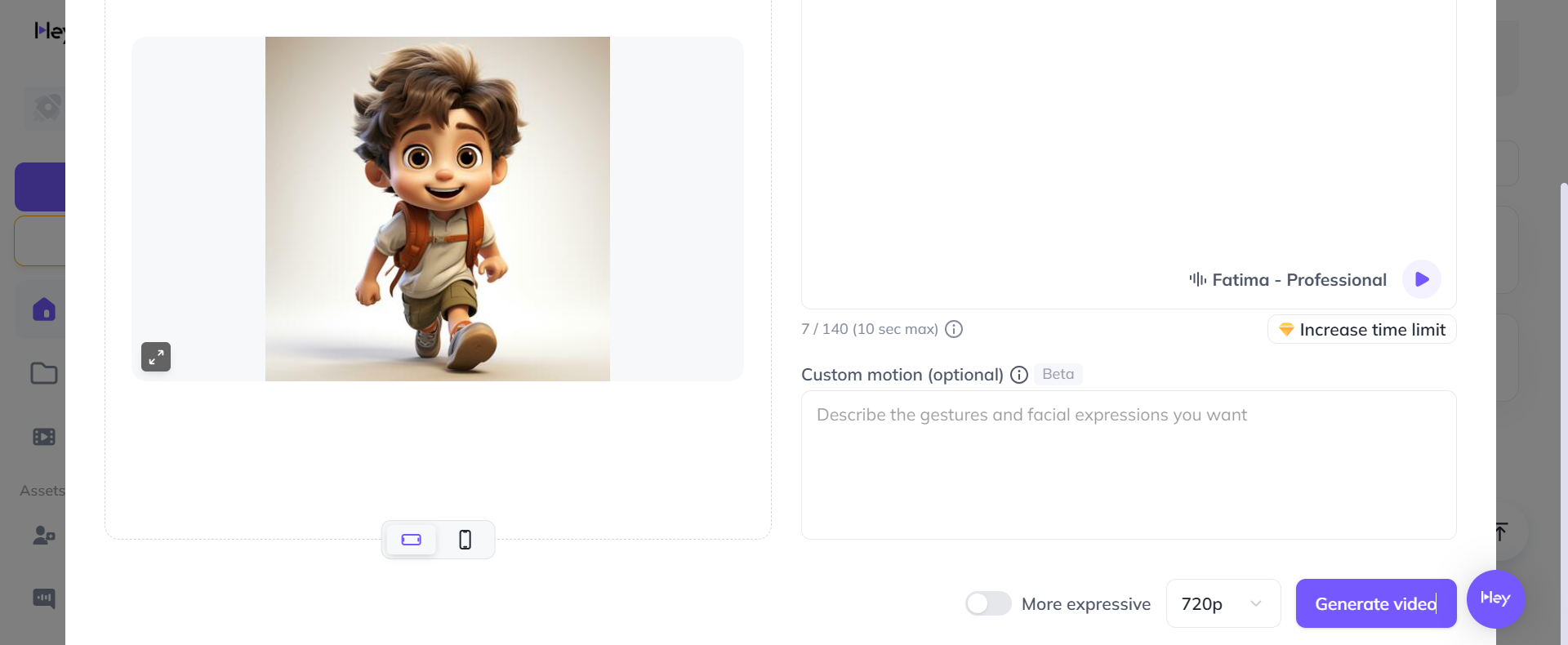Enable the More expressive toggle
Image resolution: width=1568 pixels, height=645 pixels.
988,603
